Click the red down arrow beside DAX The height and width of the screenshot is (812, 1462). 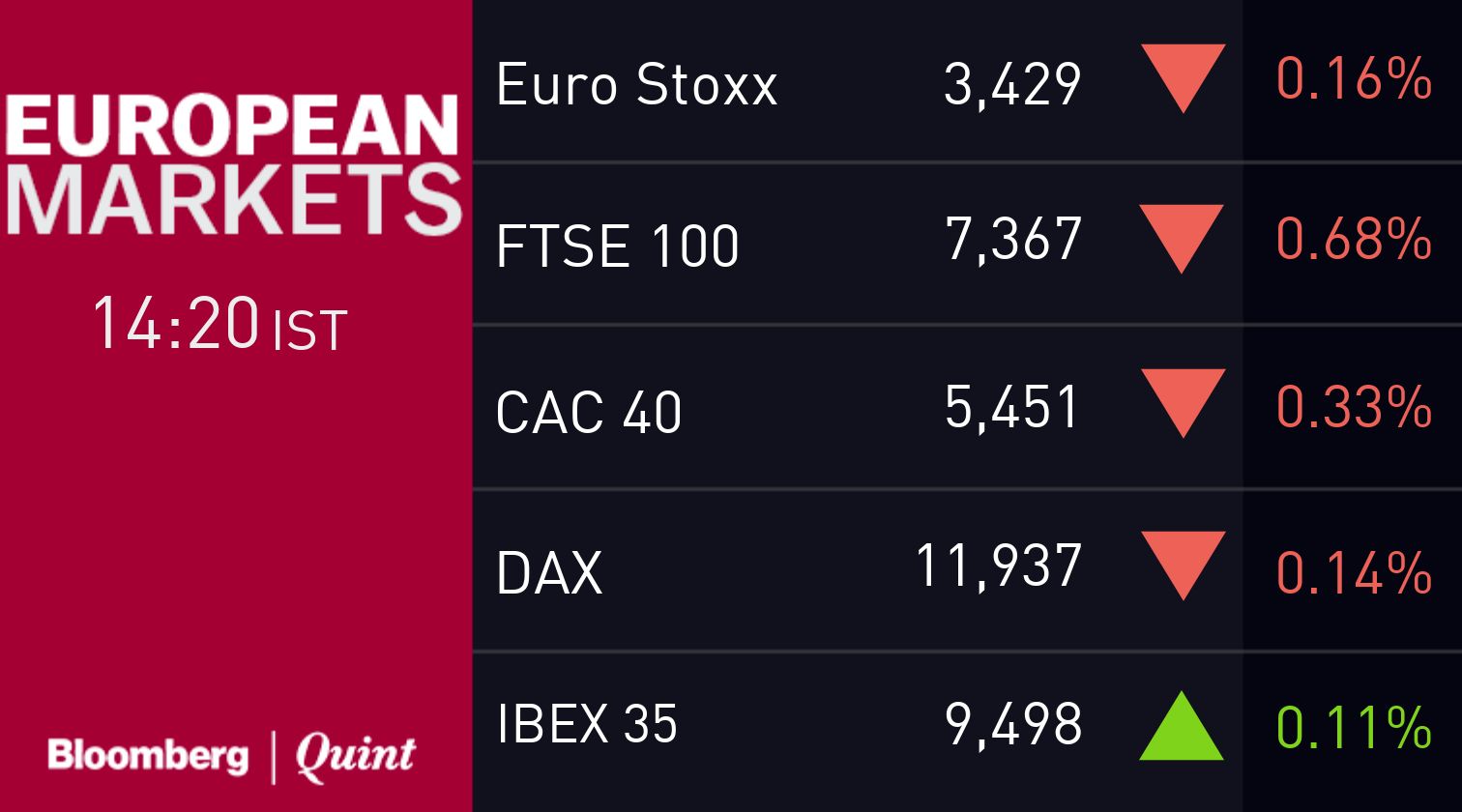1182,565
